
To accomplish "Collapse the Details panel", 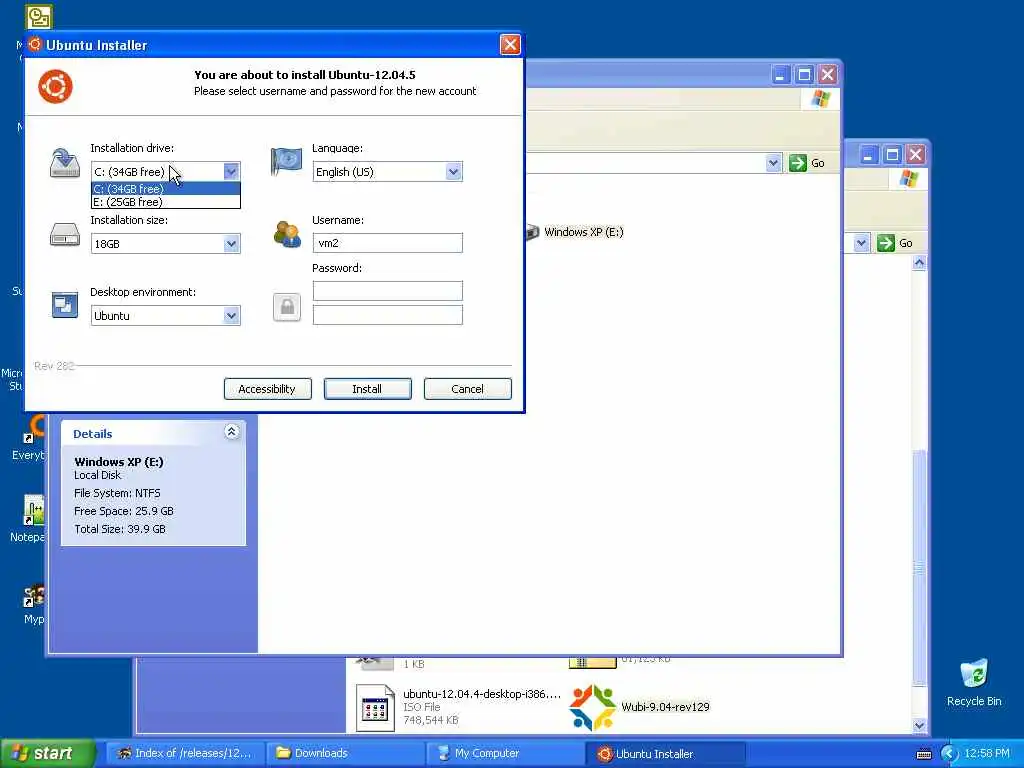I will 231,432.
